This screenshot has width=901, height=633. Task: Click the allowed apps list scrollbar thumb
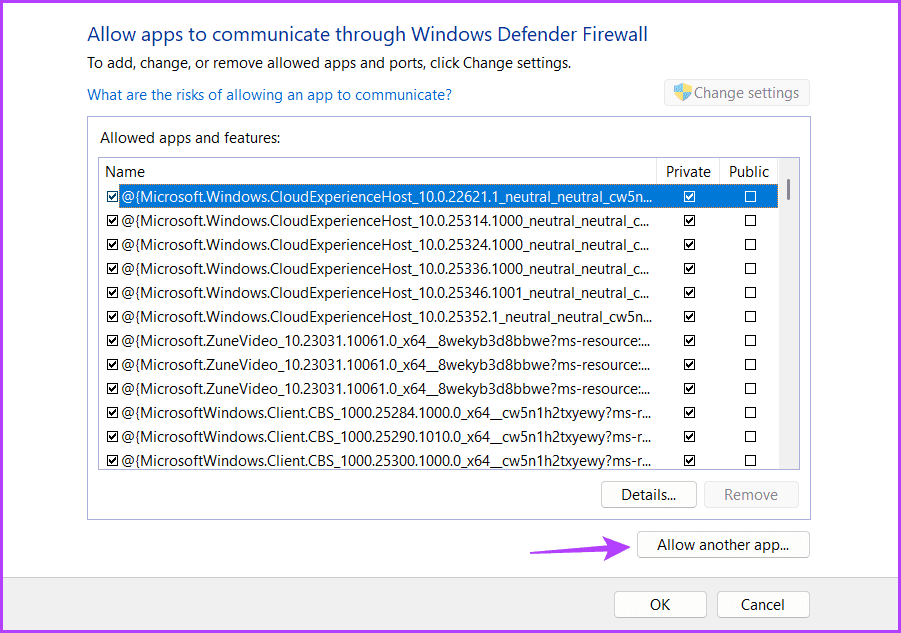pyautogui.click(x=788, y=190)
